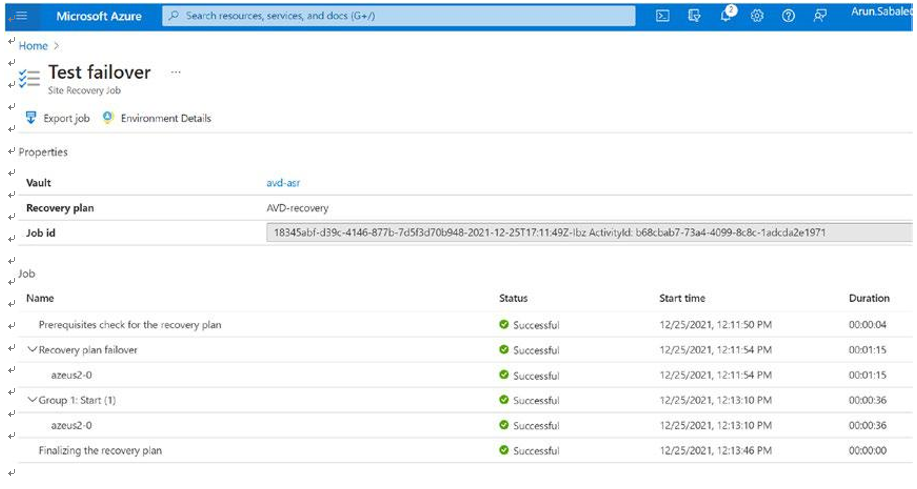The image size is (917, 489).
Task: Click the Export job download icon
Action: coord(31,118)
